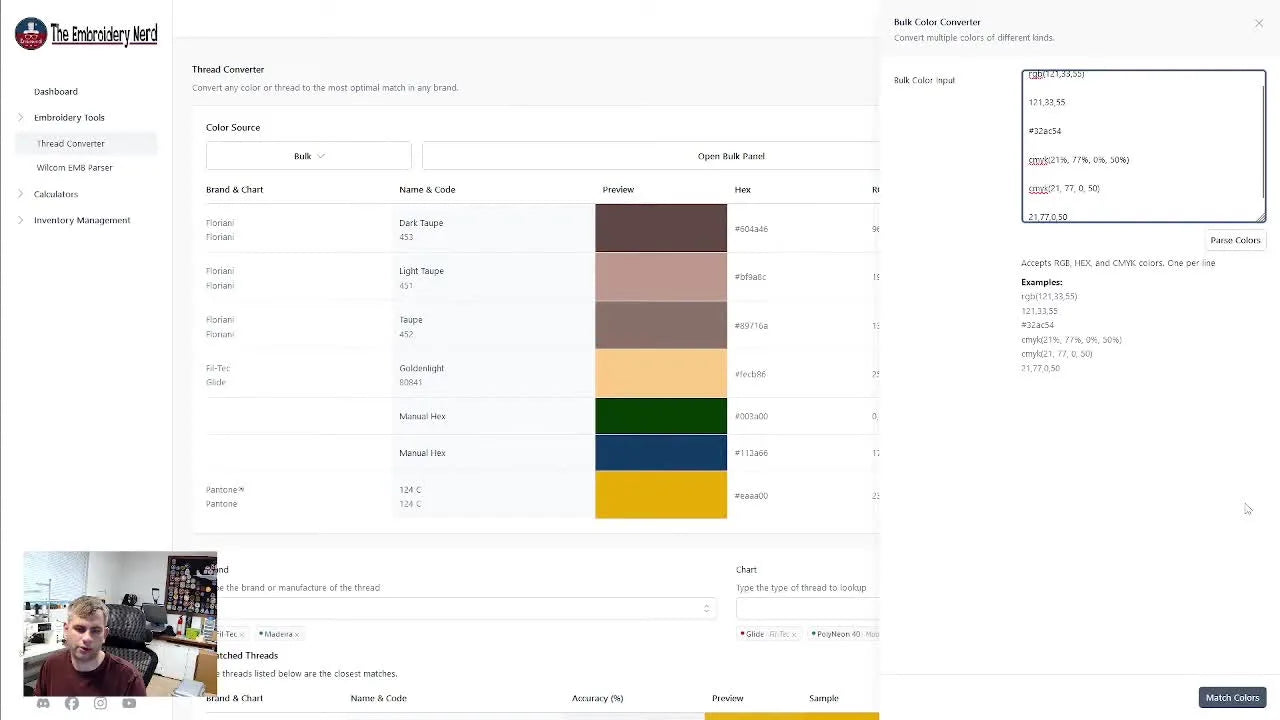This screenshot has width=1280, height=720.
Task: Select the Taupe 452 color preview
Action: click(661, 325)
